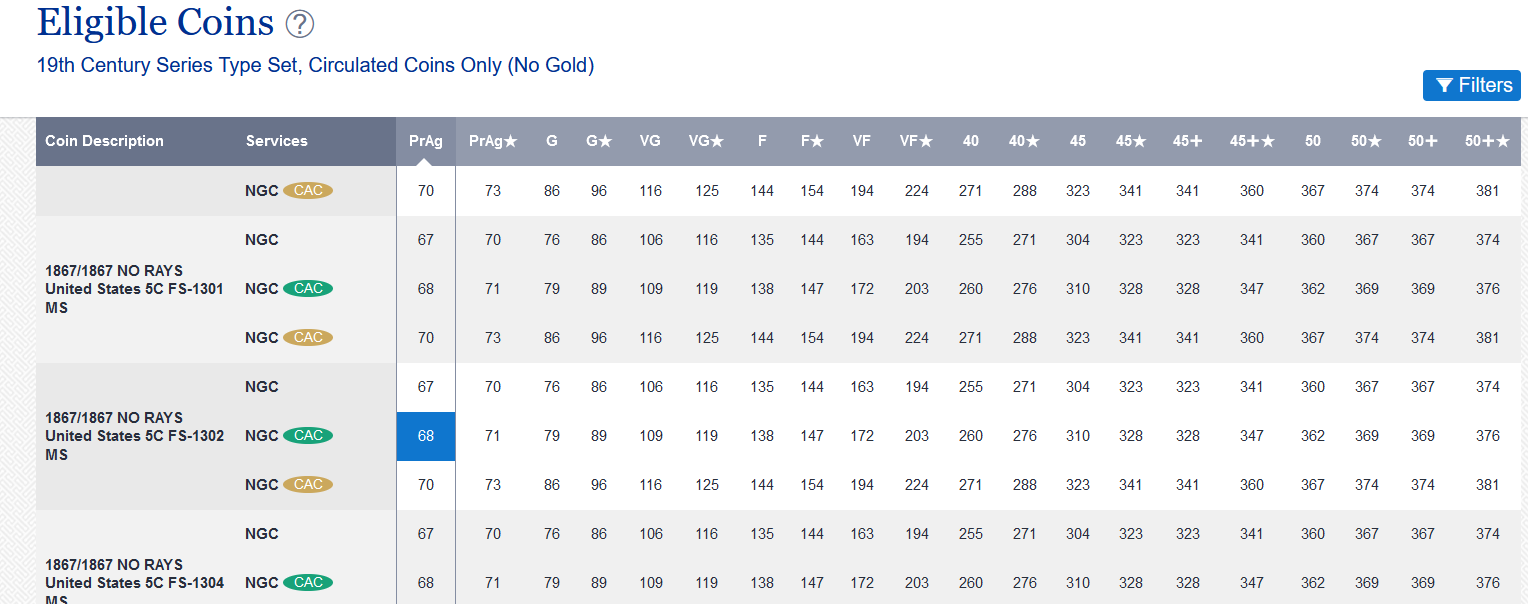Click green CAC badge in FS-1302 rows
This screenshot has width=1528, height=604.
pos(308,436)
